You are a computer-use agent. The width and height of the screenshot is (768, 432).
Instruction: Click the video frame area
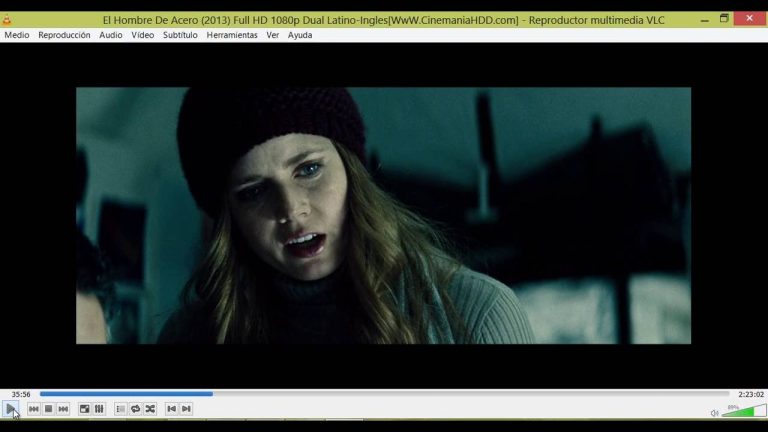[384, 216]
